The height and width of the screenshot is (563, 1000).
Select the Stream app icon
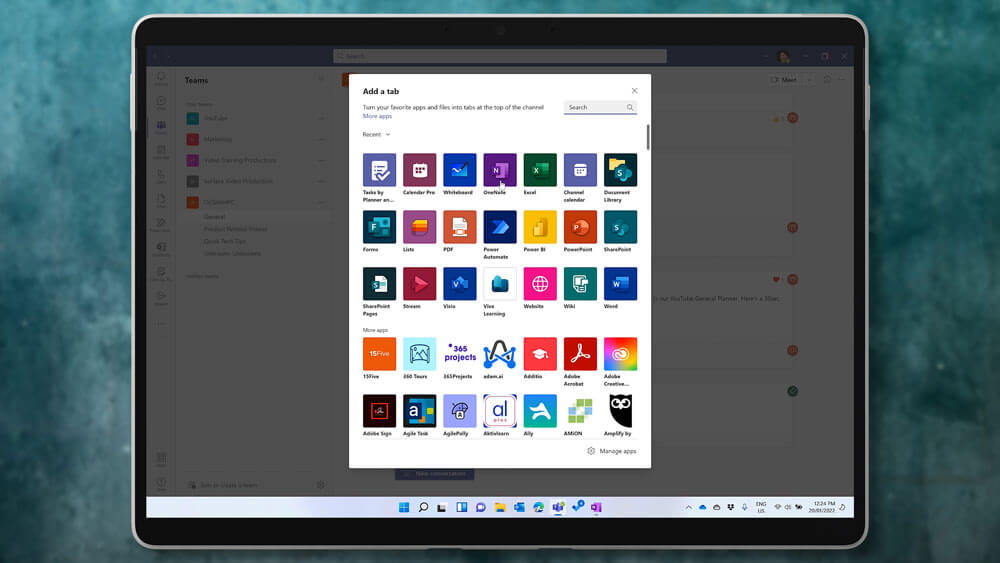419,284
